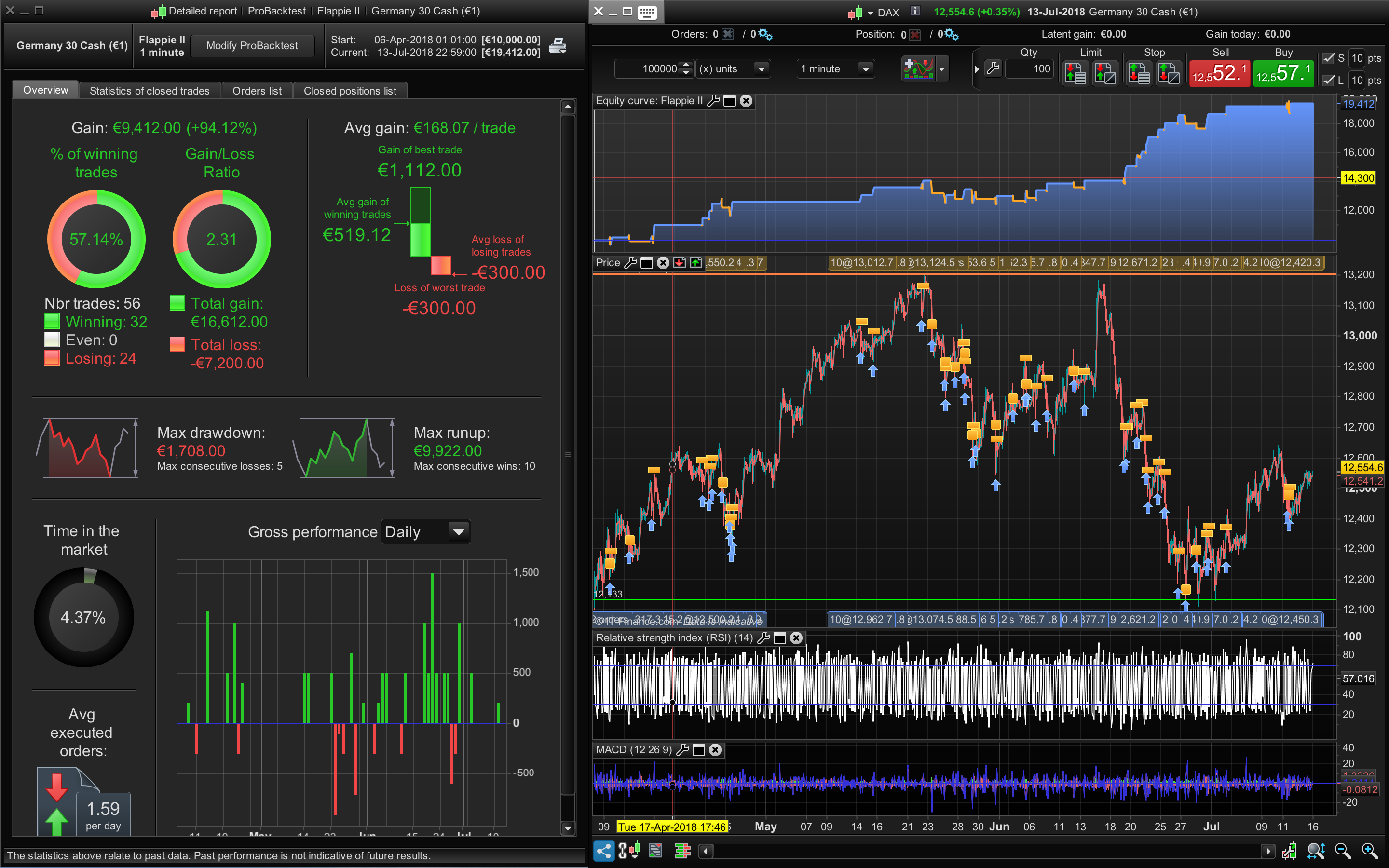This screenshot has width=1389, height=868.
Task: Toggle the S stop points checkbox
Action: point(1329,58)
